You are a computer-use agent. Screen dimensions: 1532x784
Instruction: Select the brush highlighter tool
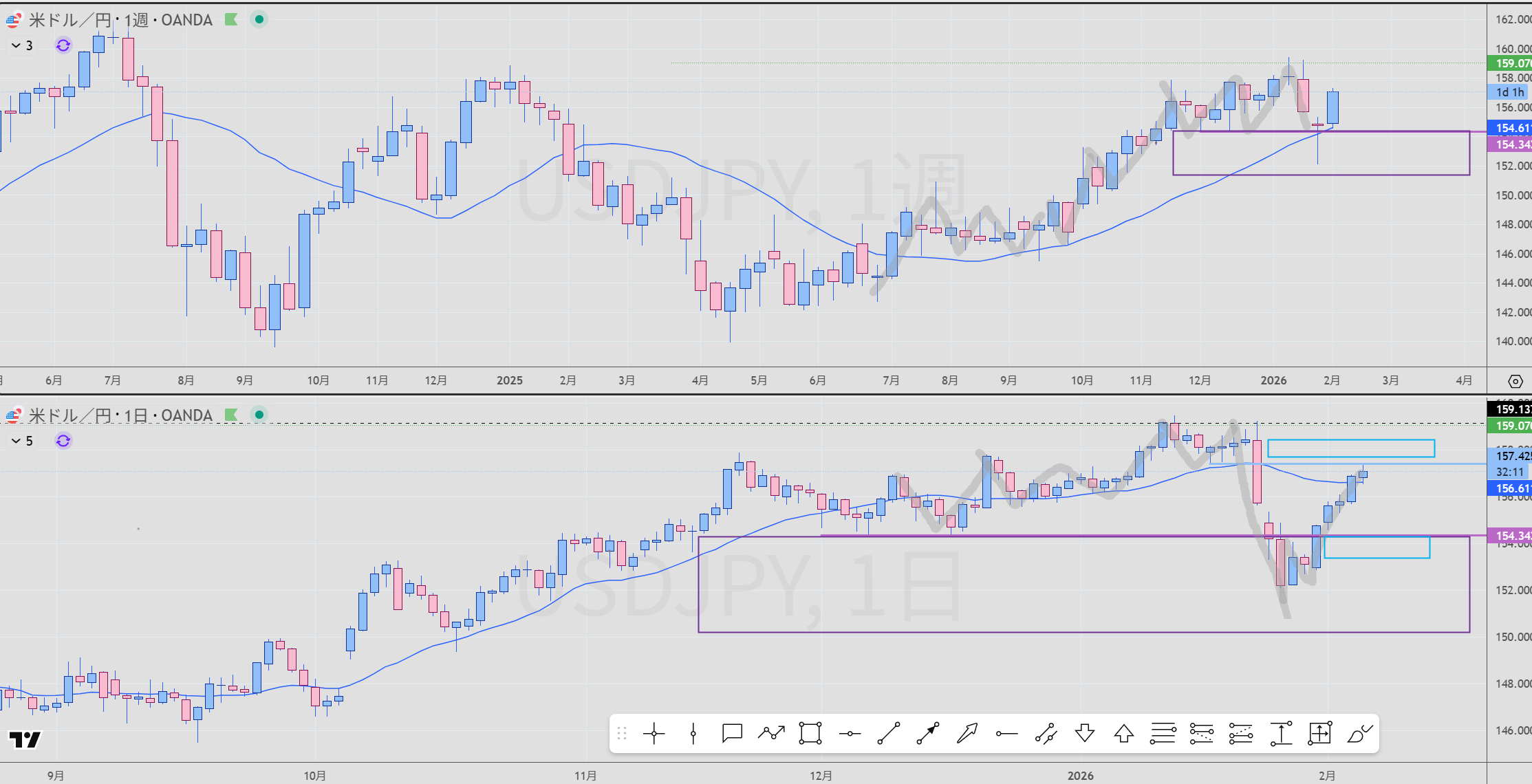point(1360,734)
